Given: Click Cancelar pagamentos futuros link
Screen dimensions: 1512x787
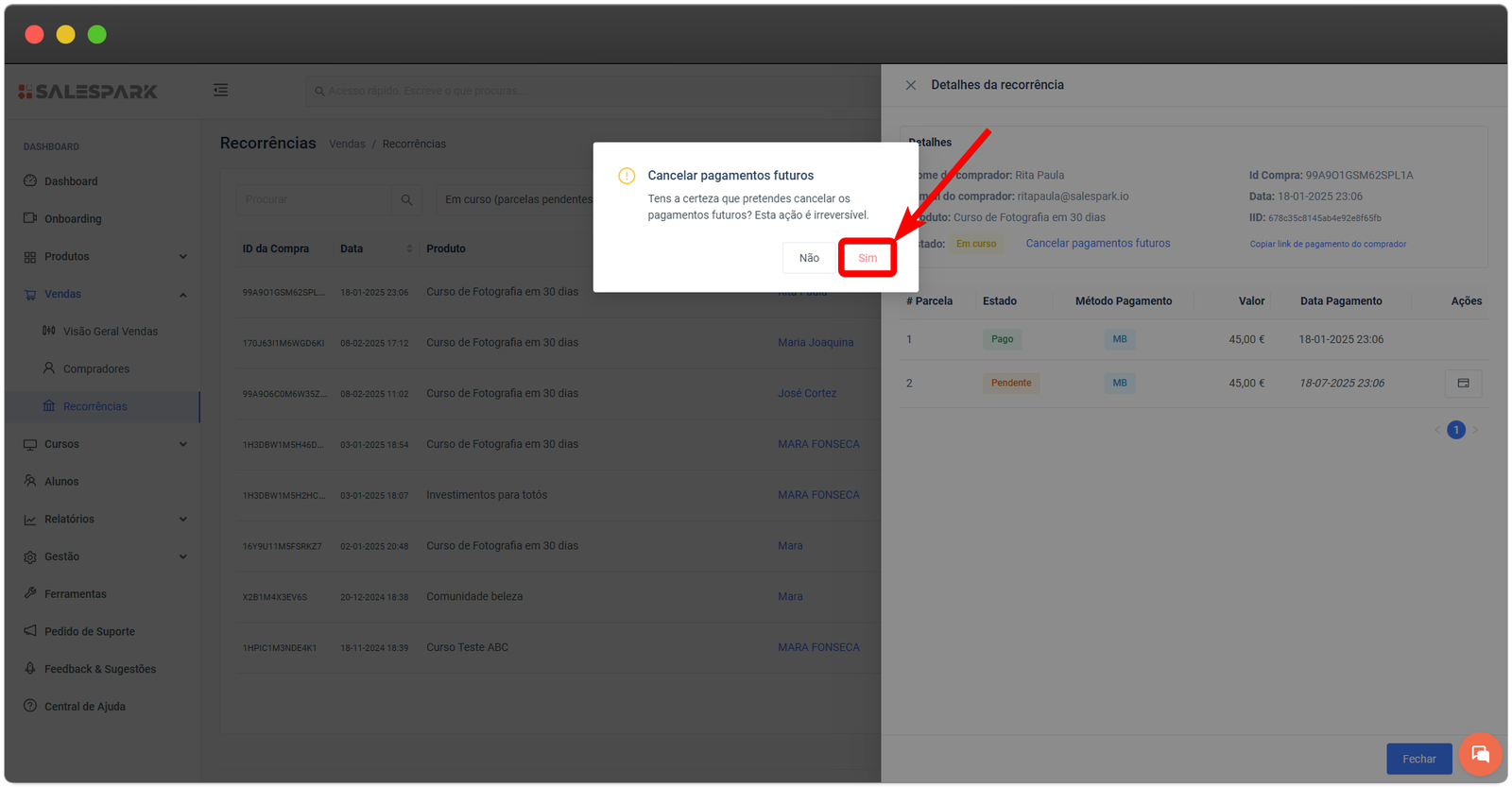Looking at the screenshot, I should pos(1097,244).
